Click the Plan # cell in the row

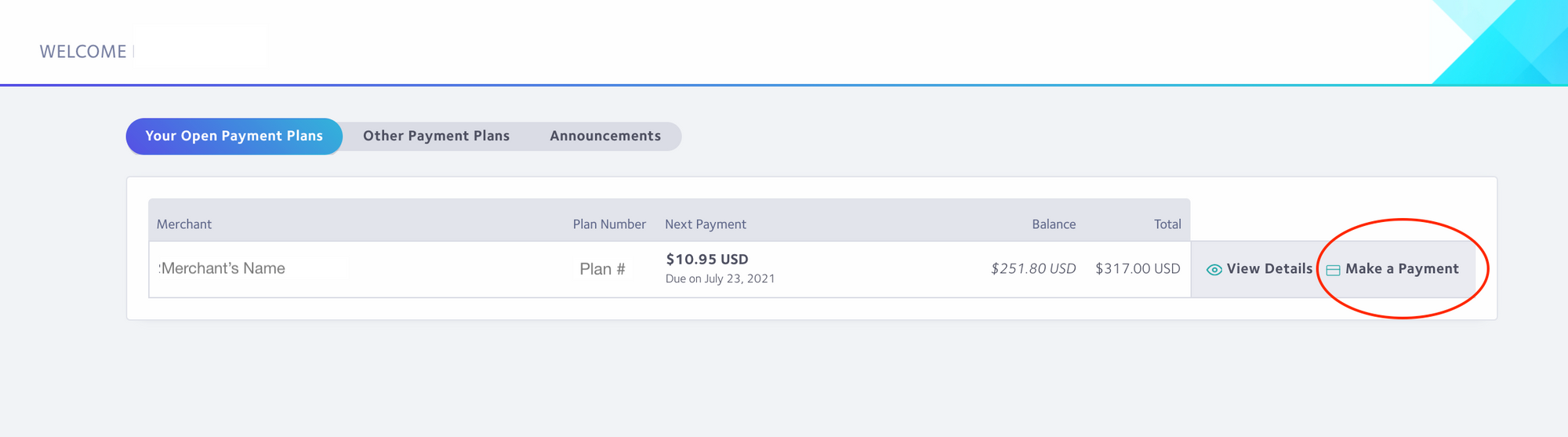pos(602,269)
